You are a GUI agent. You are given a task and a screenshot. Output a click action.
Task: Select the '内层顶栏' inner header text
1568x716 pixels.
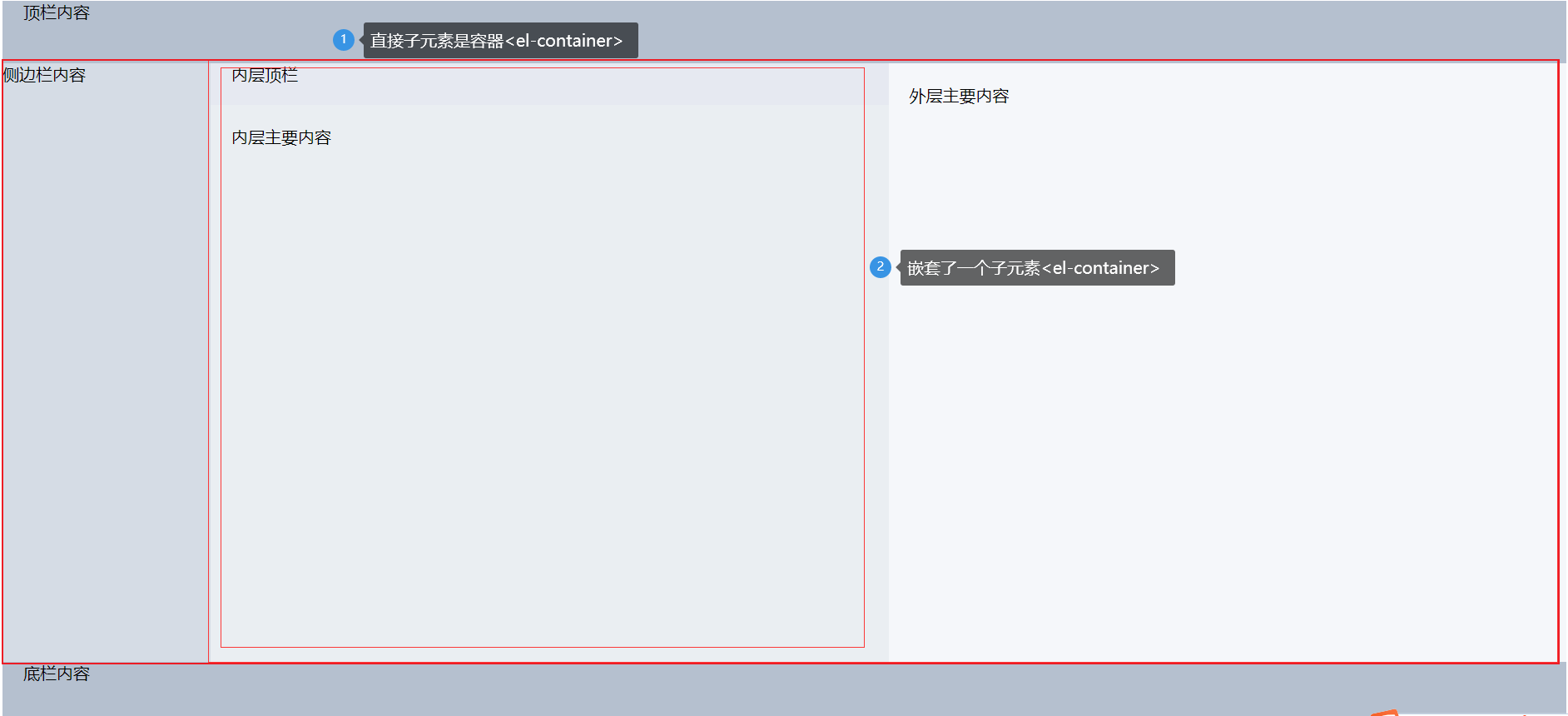point(265,75)
